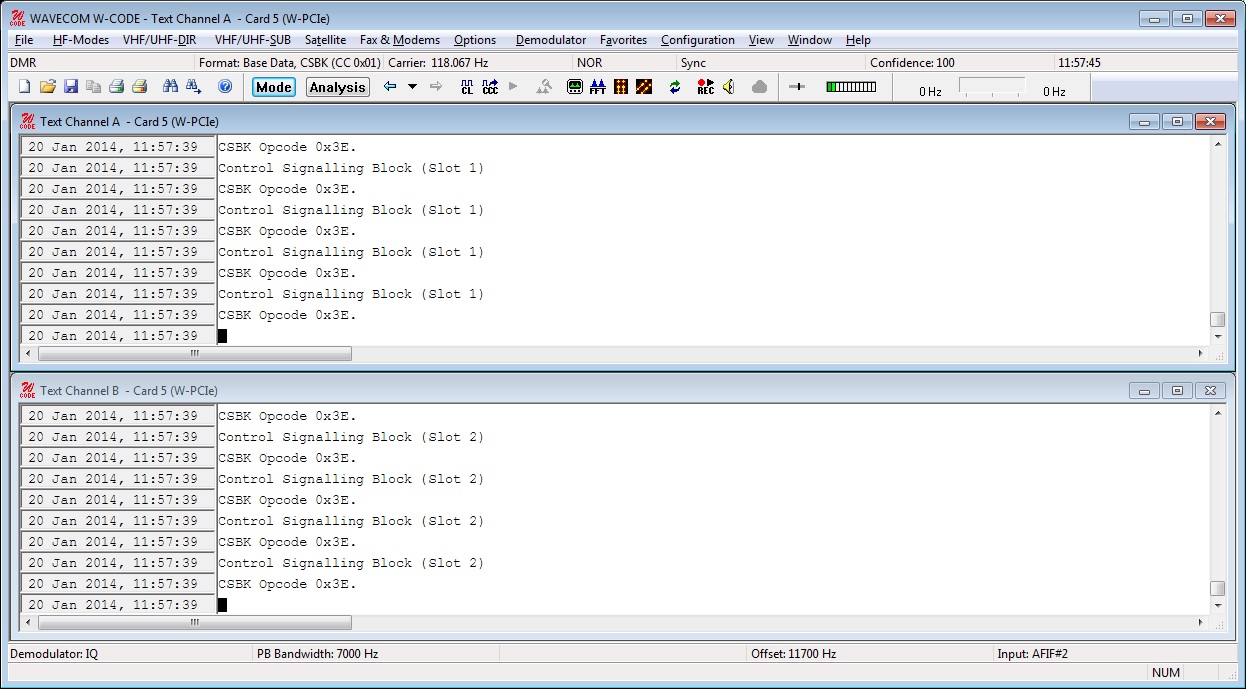The height and width of the screenshot is (689, 1246).
Task: Open Find with the binoculars icon
Action: (171, 87)
